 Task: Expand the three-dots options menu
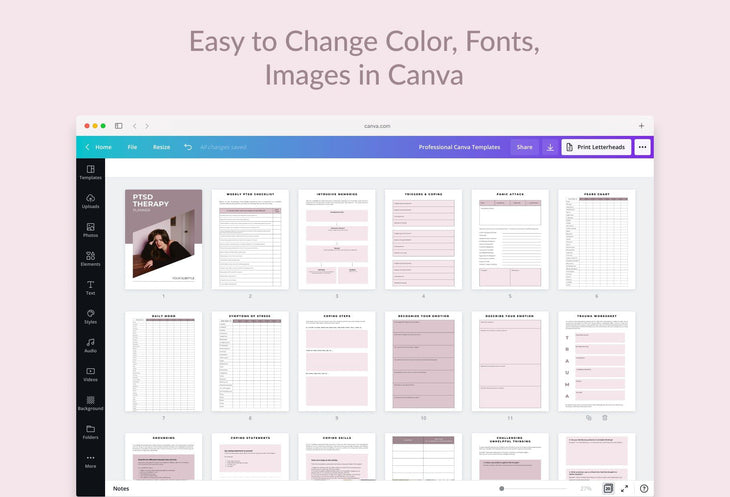[642, 147]
